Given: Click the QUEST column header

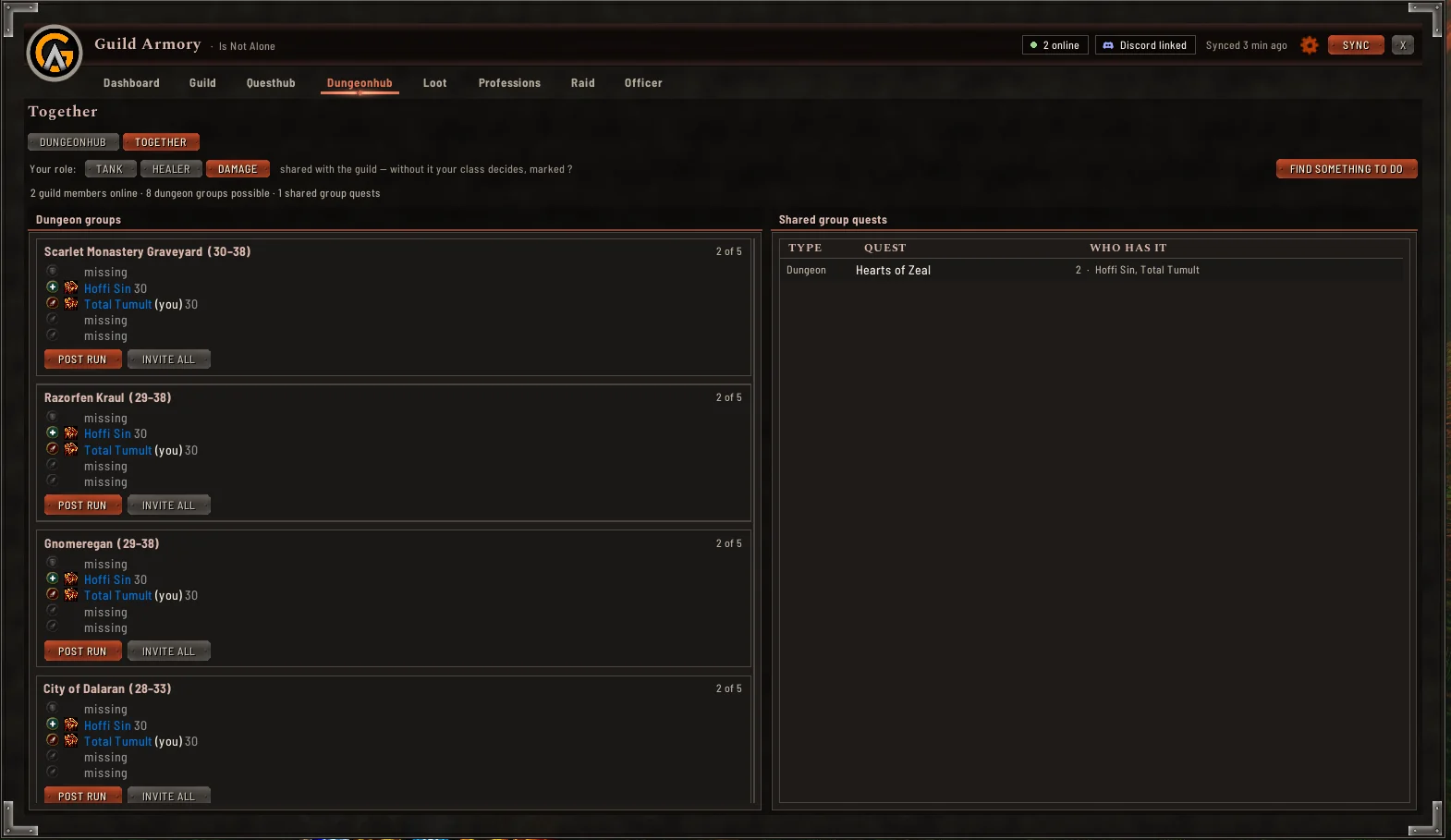Looking at the screenshot, I should pyautogui.click(x=884, y=248).
